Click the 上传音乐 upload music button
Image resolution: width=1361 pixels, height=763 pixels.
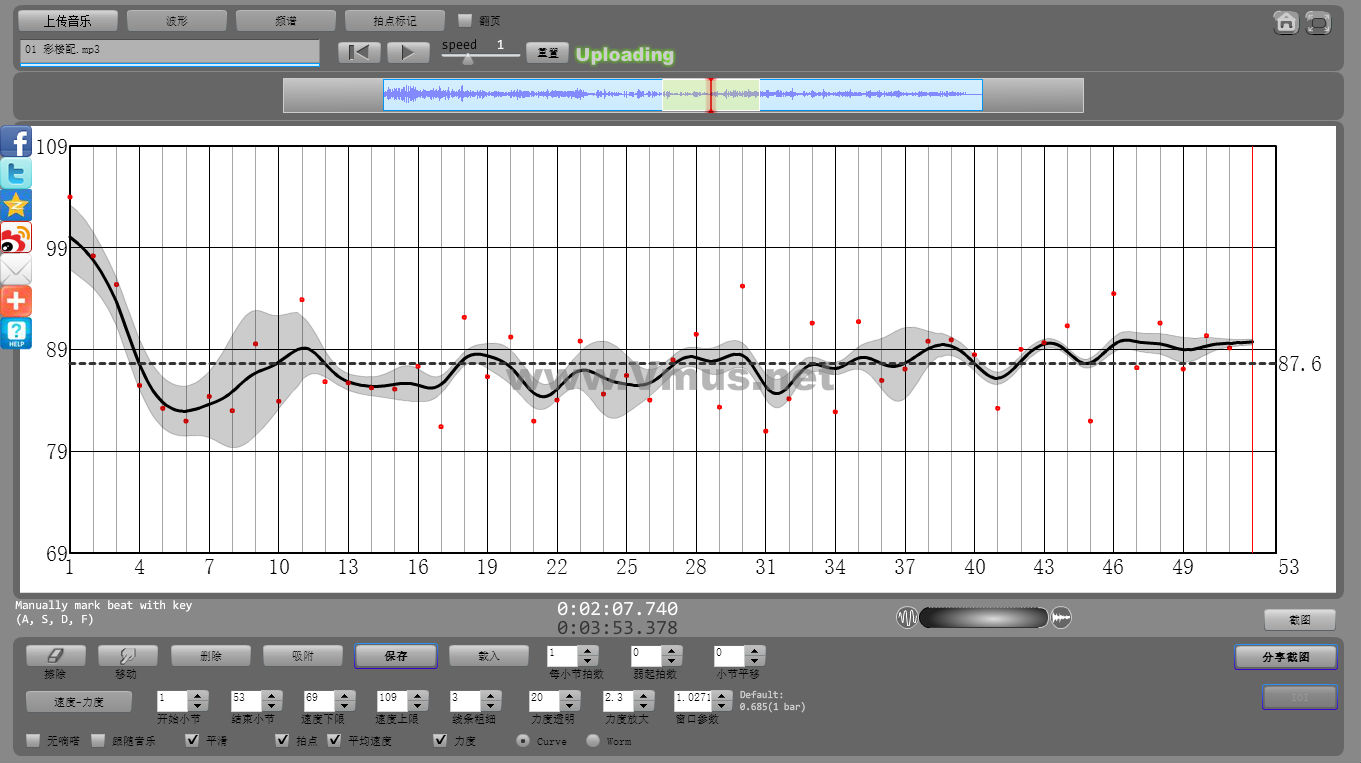[x=68, y=20]
